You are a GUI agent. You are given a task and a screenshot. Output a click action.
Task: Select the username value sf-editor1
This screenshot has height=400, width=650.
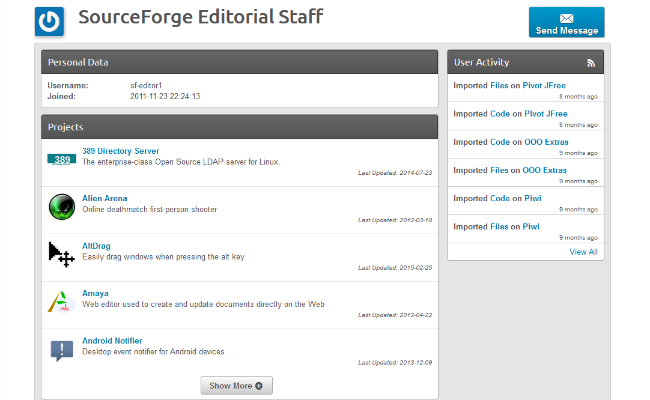[x=146, y=85]
